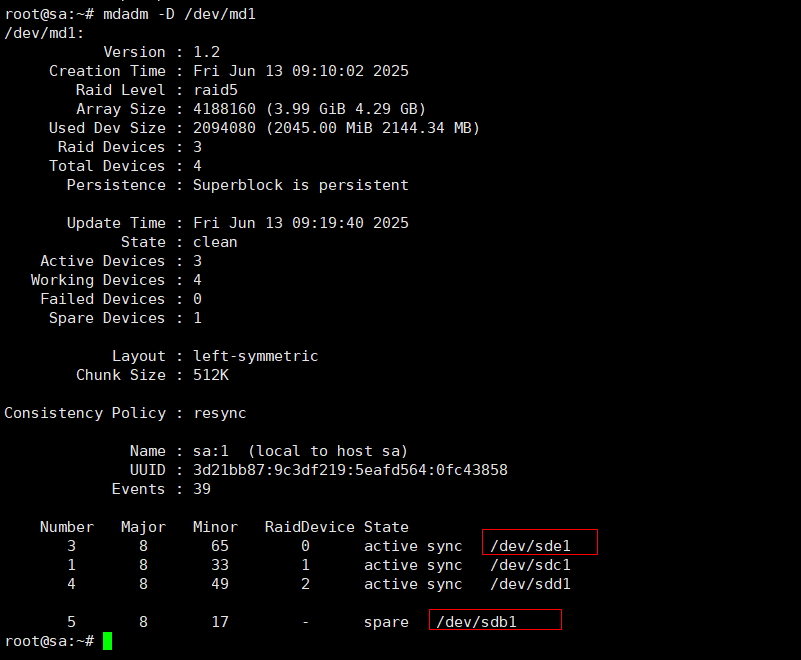This screenshot has width=801, height=660.
Task: Select device path '/dev/sdd1'
Action: (x=530, y=584)
